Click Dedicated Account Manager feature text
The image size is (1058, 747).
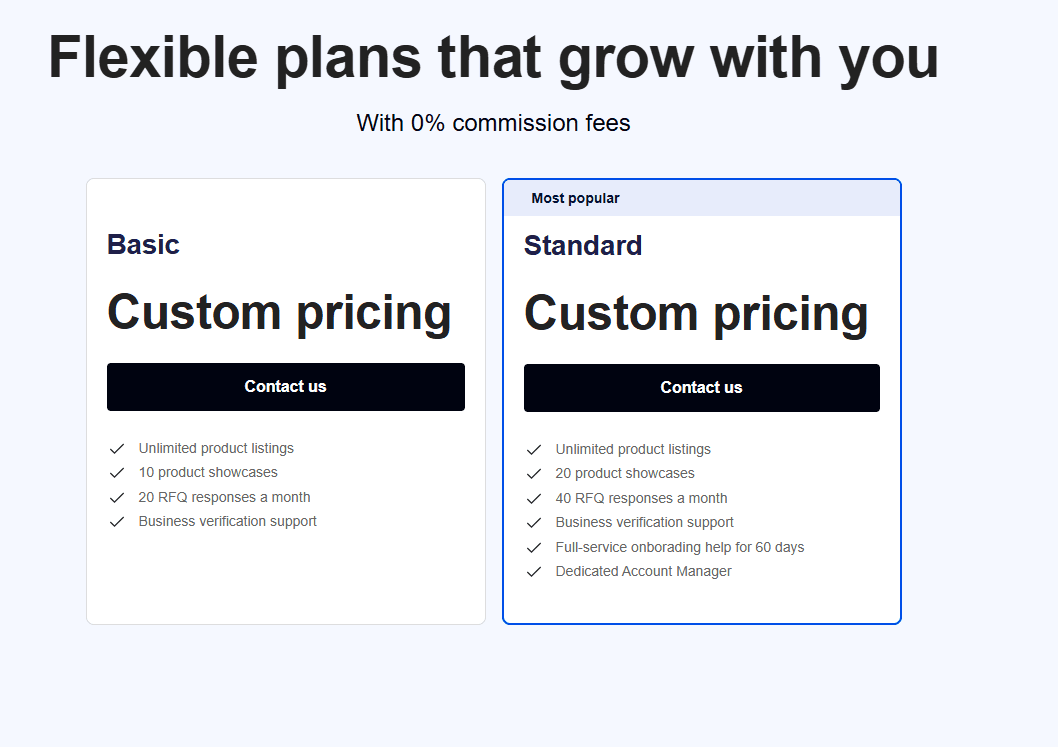coord(643,572)
